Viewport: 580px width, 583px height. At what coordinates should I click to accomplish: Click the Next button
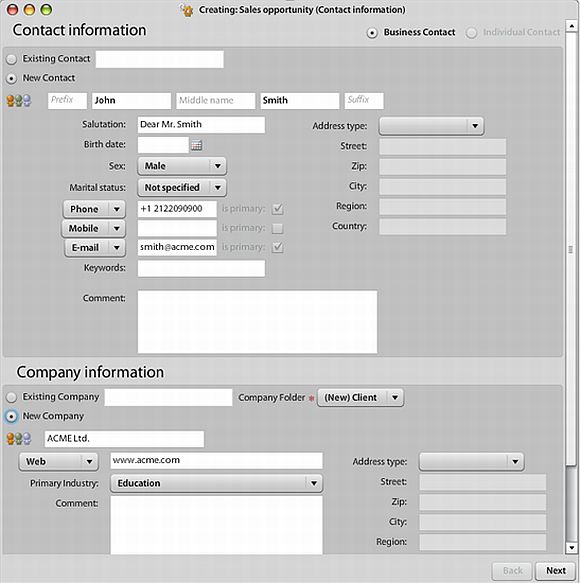[x=556, y=570]
